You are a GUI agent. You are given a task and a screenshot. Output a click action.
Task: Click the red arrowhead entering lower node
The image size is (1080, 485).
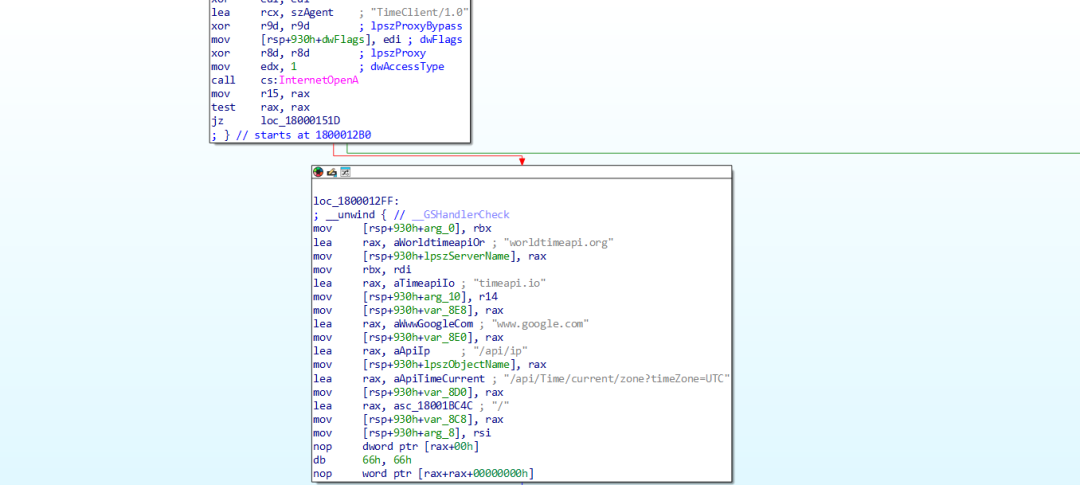pos(521,160)
